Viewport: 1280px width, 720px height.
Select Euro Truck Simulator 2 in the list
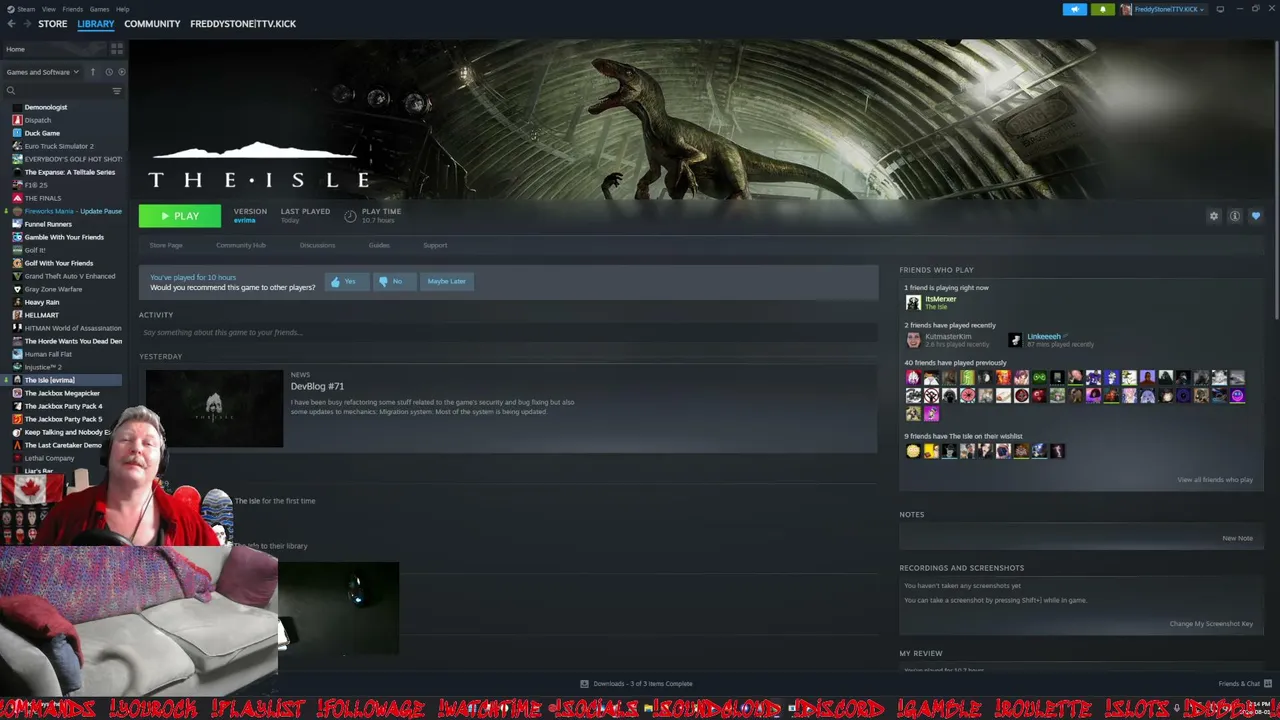(59, 146)
